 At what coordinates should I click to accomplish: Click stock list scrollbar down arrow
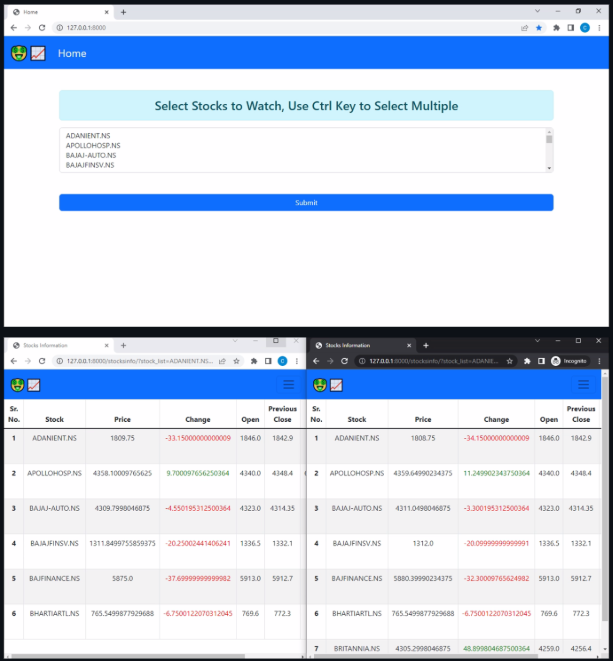pyautogui.click(x=549, y=168)
